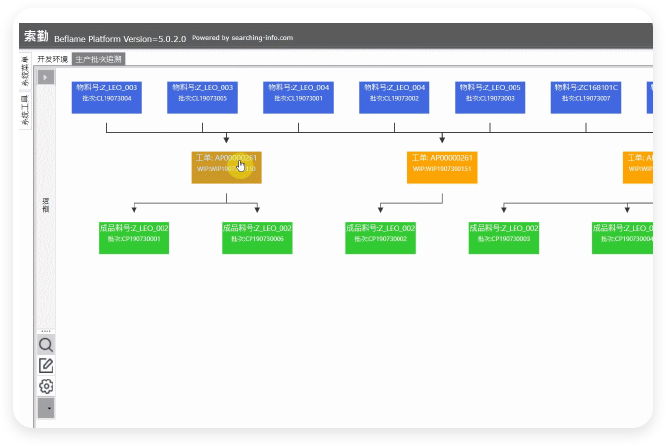Image resolution: width=666 pixels, height=446 pixels.
Task: Select the 生产批次追溯 tab
Action: (x=99, y=59)
